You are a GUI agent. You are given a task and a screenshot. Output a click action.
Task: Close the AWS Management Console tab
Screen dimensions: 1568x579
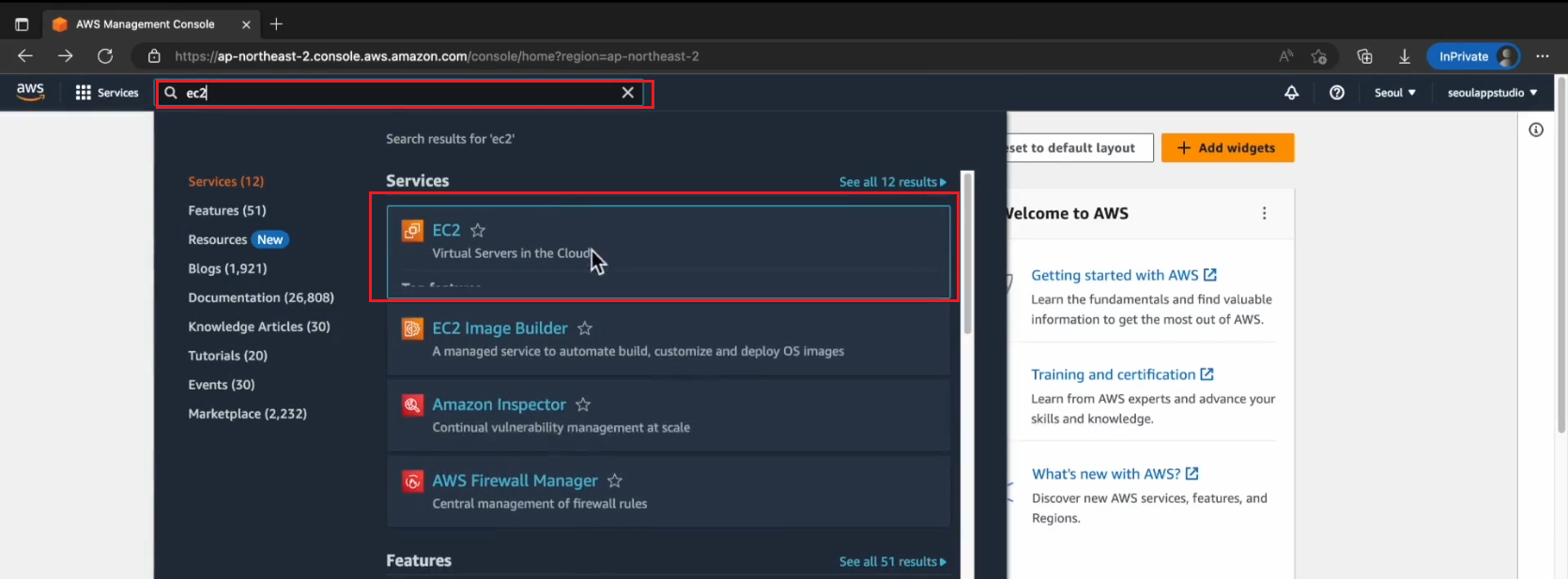pyautogui.click(x=246, y=24)
